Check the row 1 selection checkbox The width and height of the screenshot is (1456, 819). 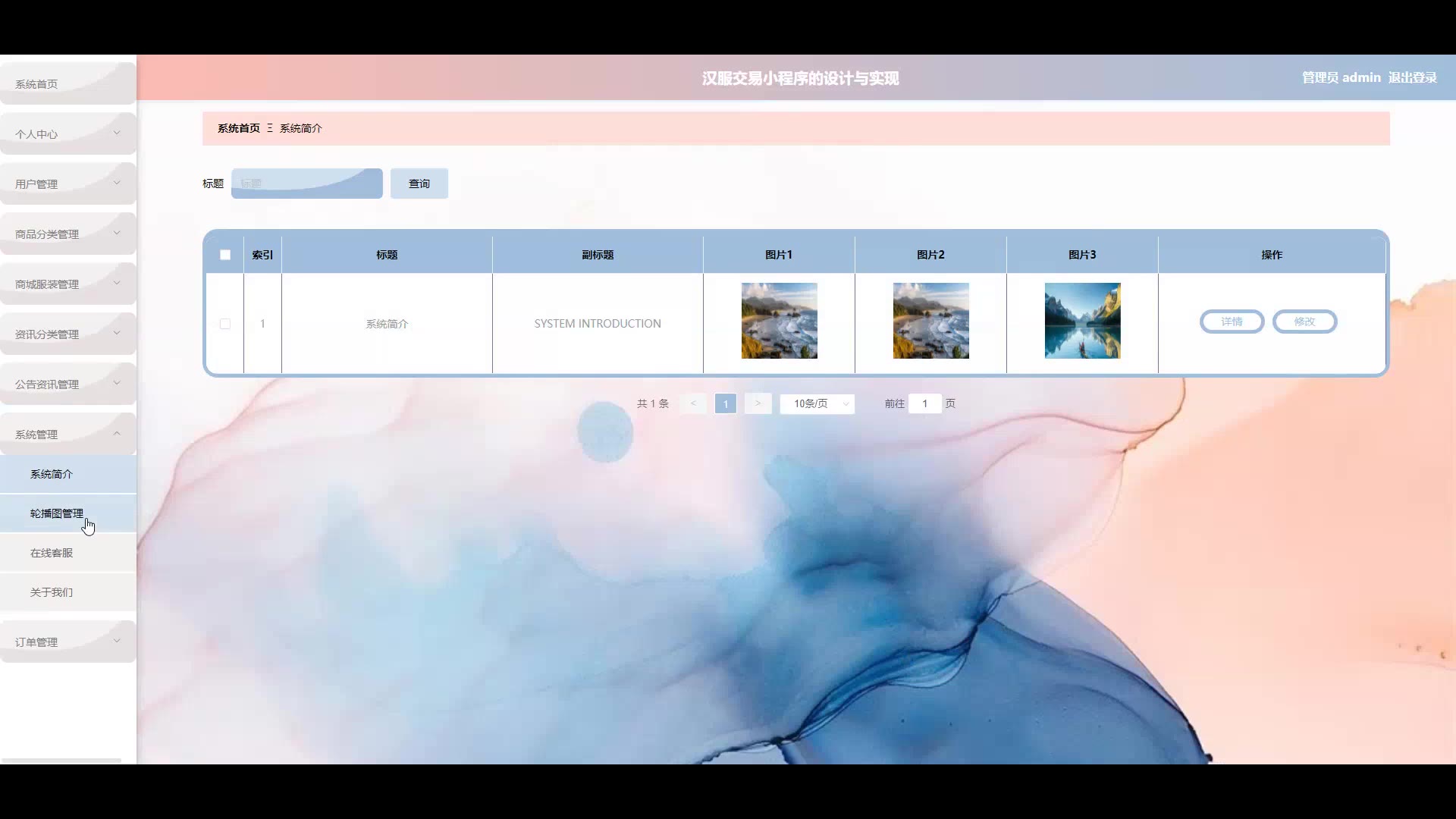pos(225,324)
